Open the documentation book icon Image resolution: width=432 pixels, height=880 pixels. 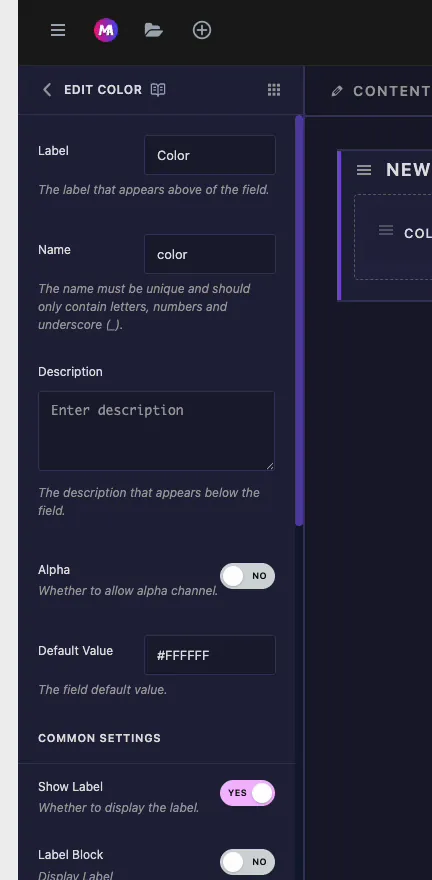158,90
